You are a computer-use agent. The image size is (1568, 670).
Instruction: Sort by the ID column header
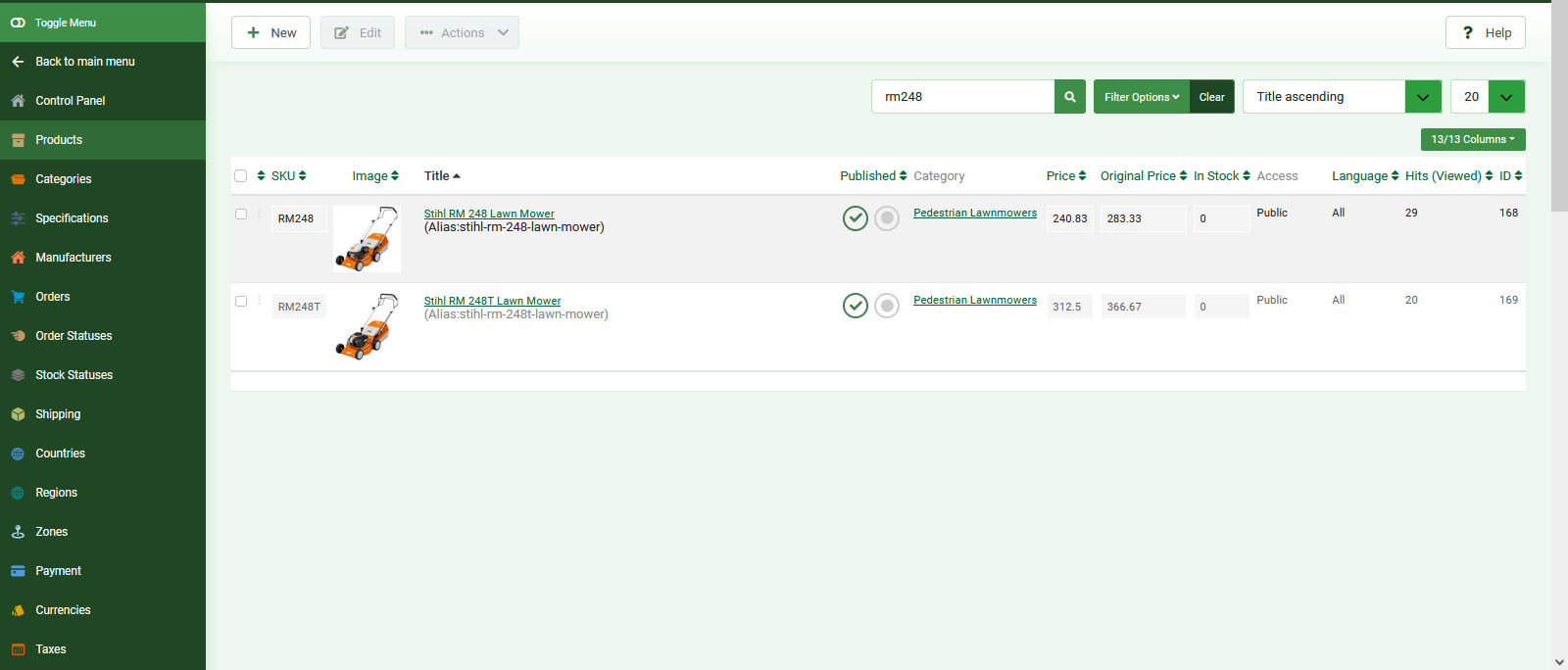(1510, 176)
